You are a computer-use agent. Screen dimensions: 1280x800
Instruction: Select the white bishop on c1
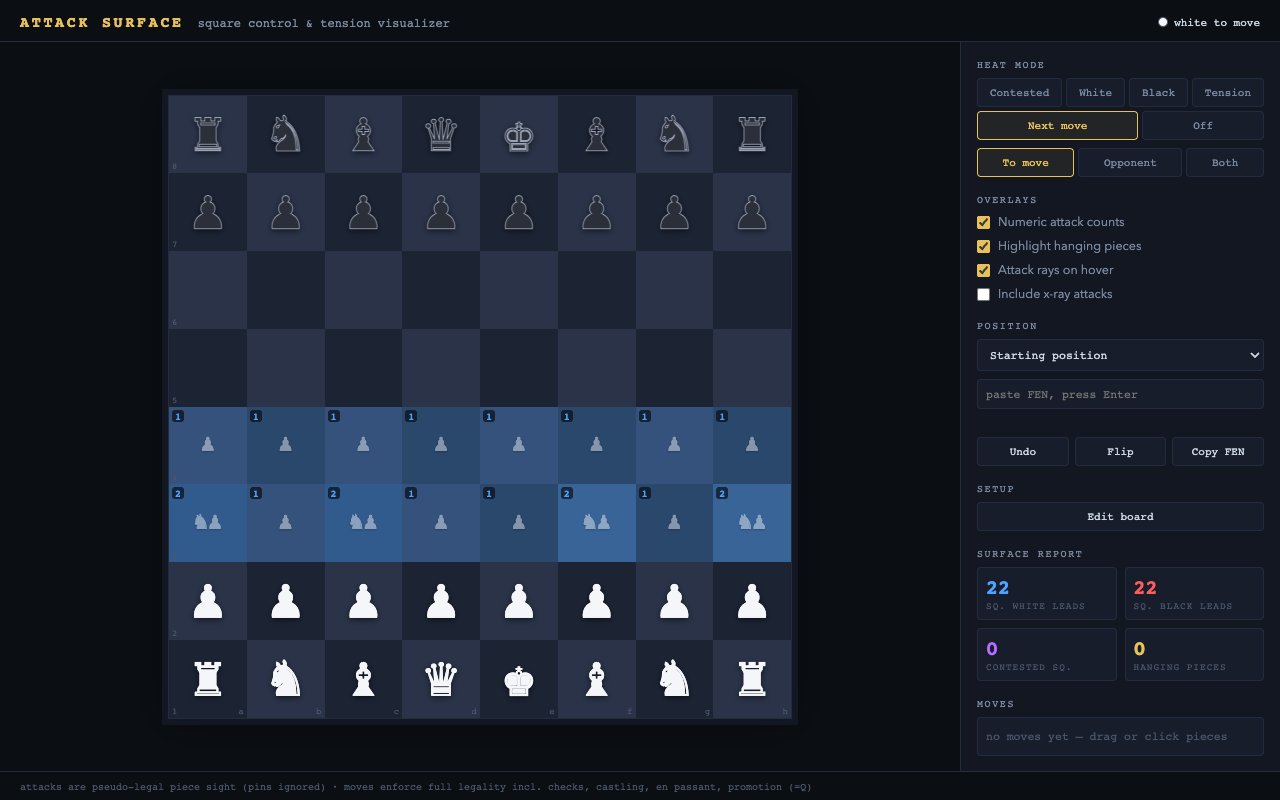[363, 679]
